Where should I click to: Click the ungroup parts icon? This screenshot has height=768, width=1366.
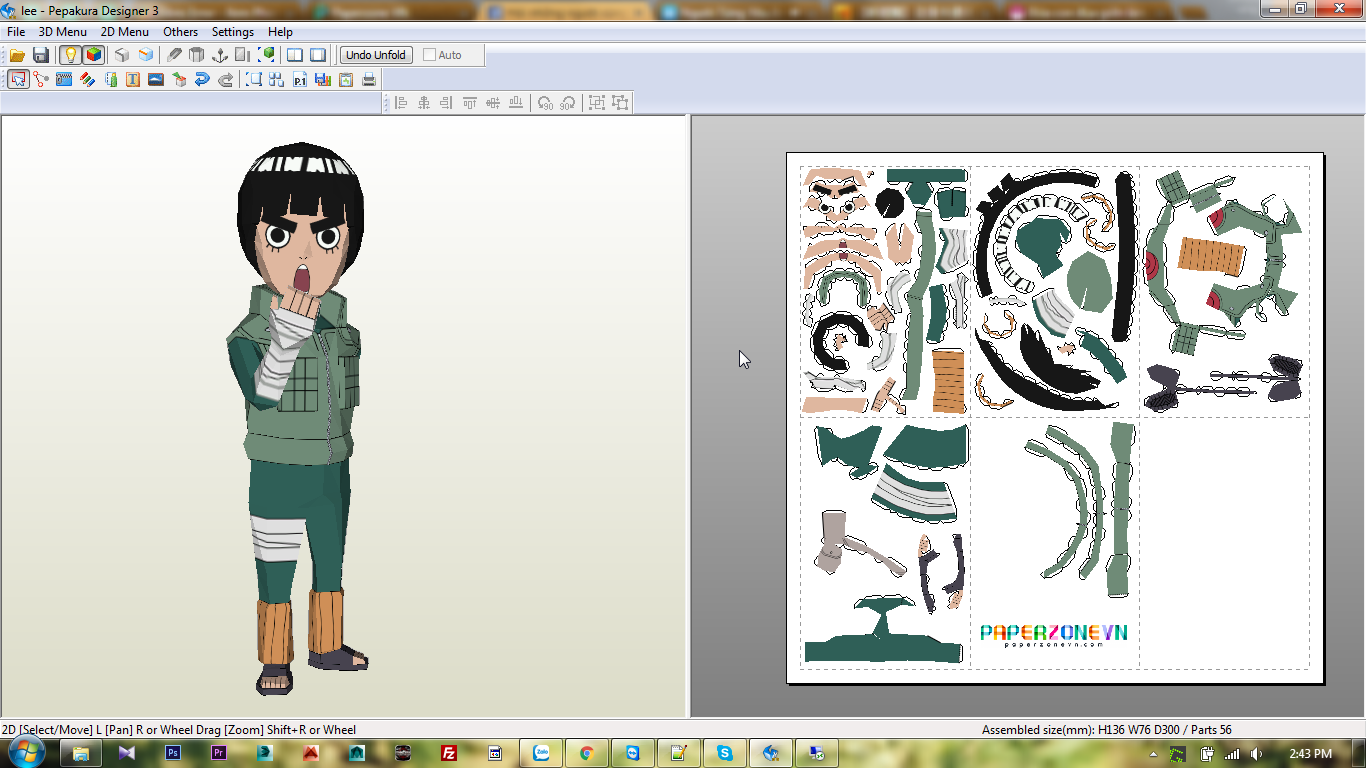(x=620, y=102)
